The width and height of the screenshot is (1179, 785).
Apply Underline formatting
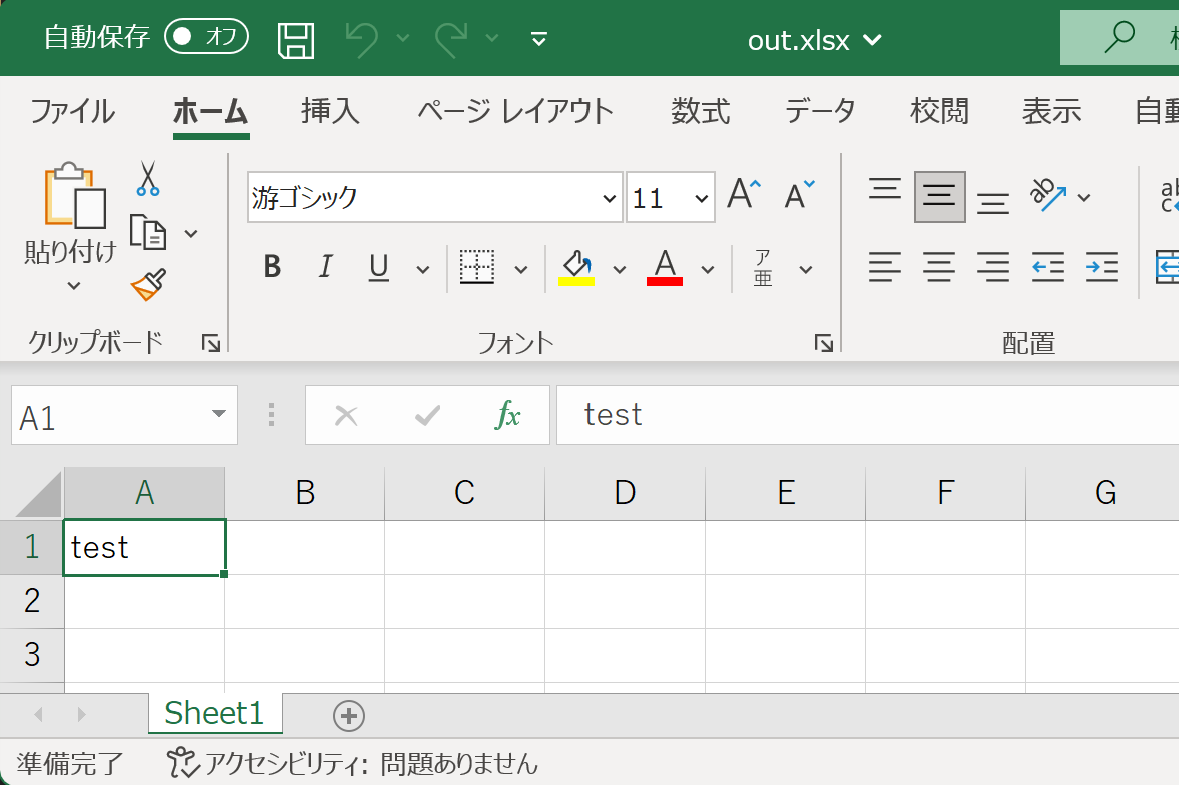tap(377, 267)
